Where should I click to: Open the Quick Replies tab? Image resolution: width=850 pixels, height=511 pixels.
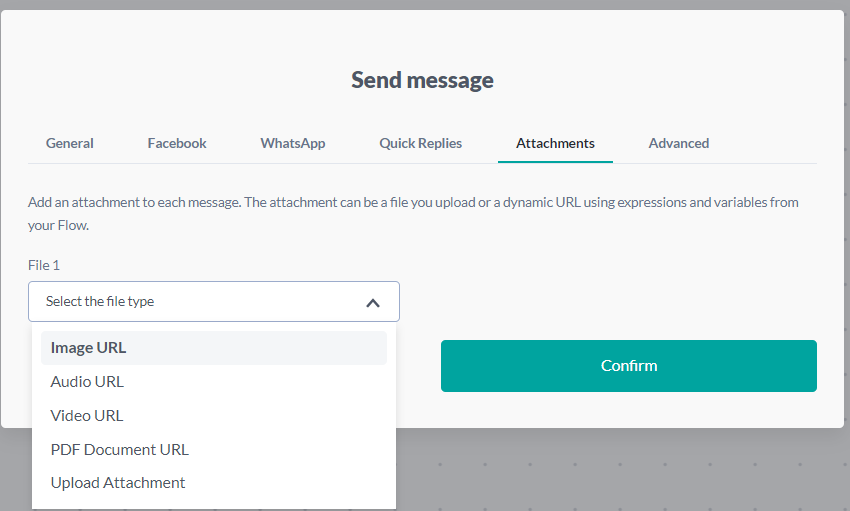pyautogui.click(x=420, y=143)
